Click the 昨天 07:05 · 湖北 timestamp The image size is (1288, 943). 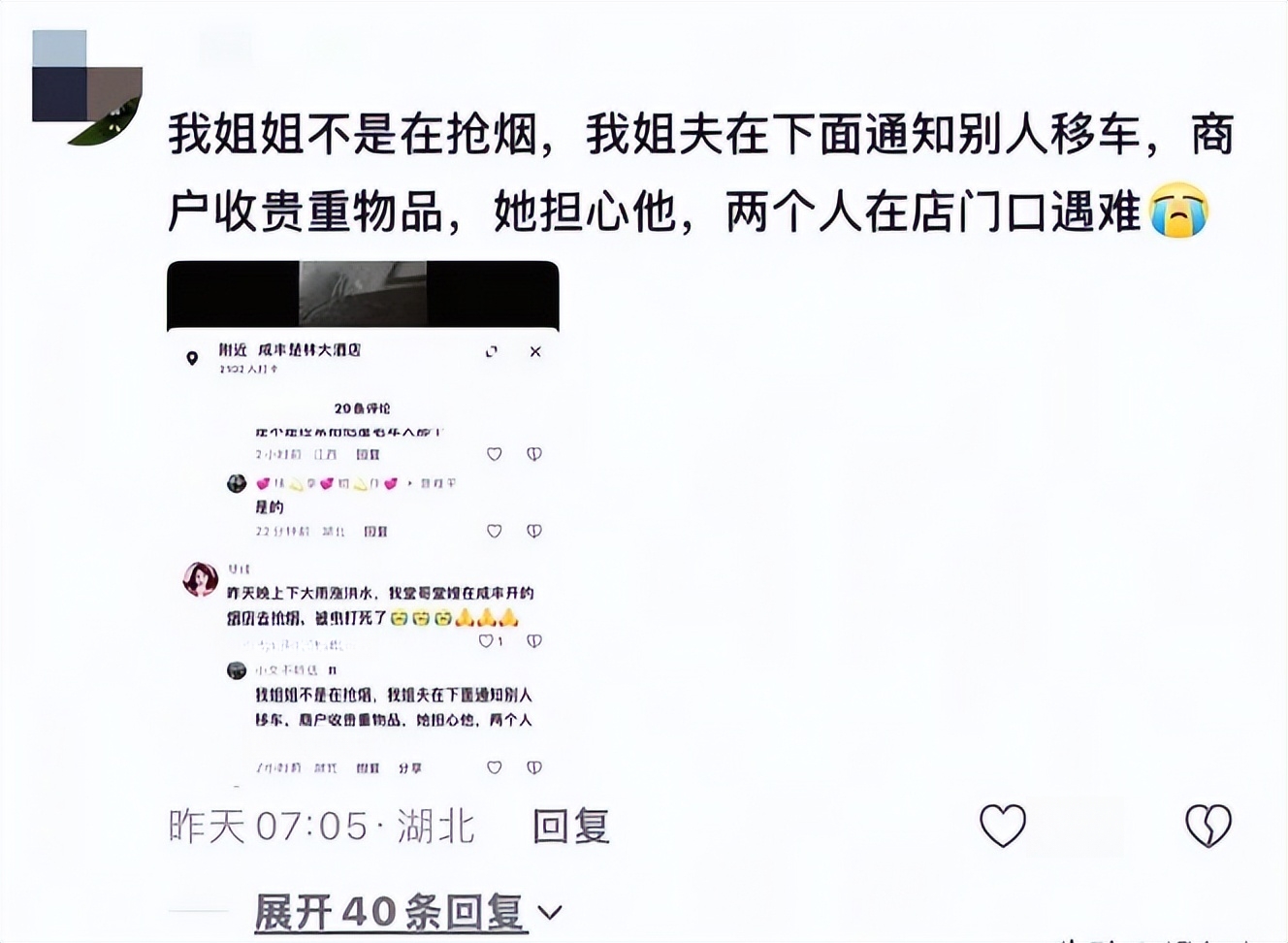tap(322, 827)
